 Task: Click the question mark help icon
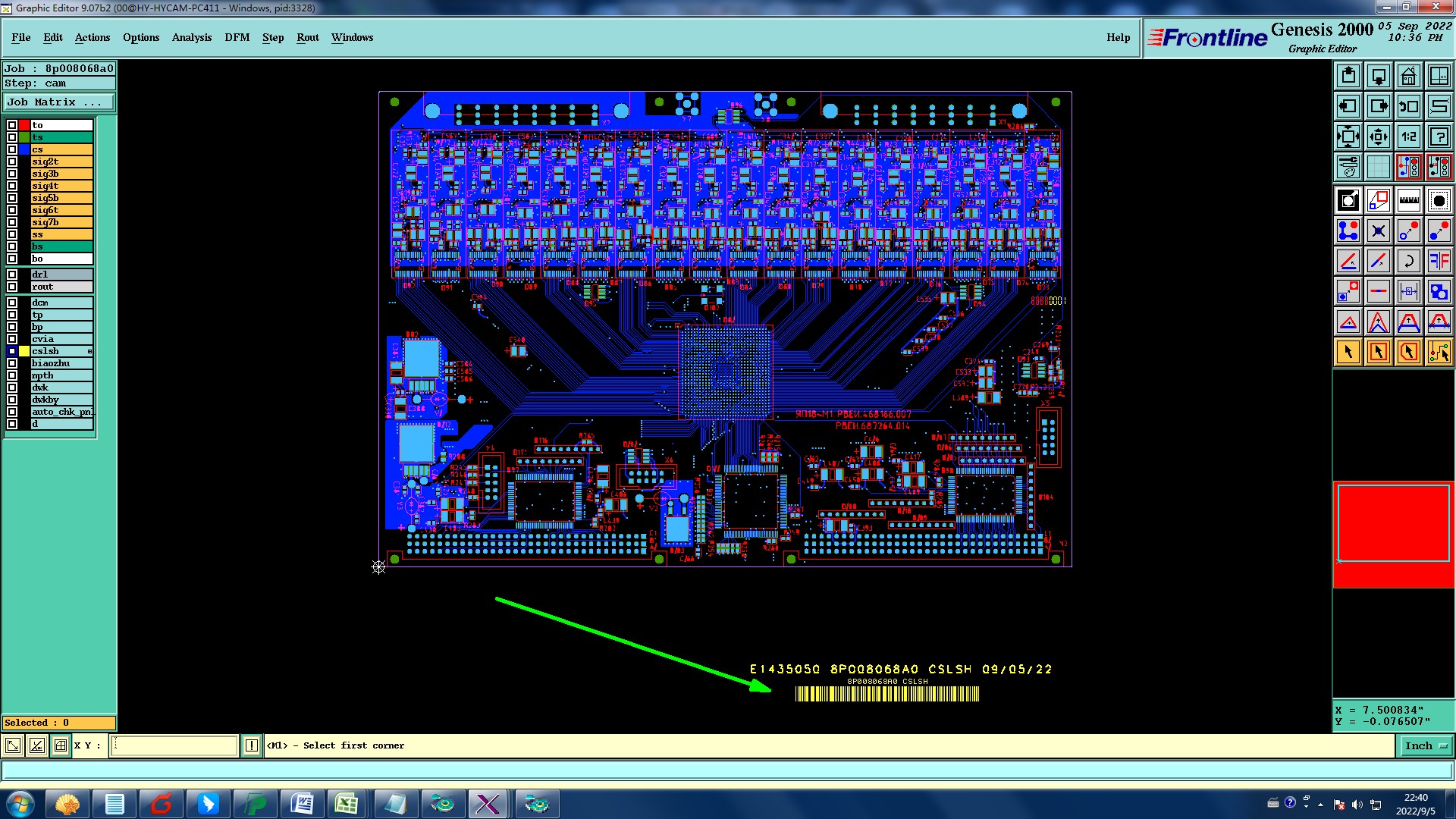tap(1439, 136)
